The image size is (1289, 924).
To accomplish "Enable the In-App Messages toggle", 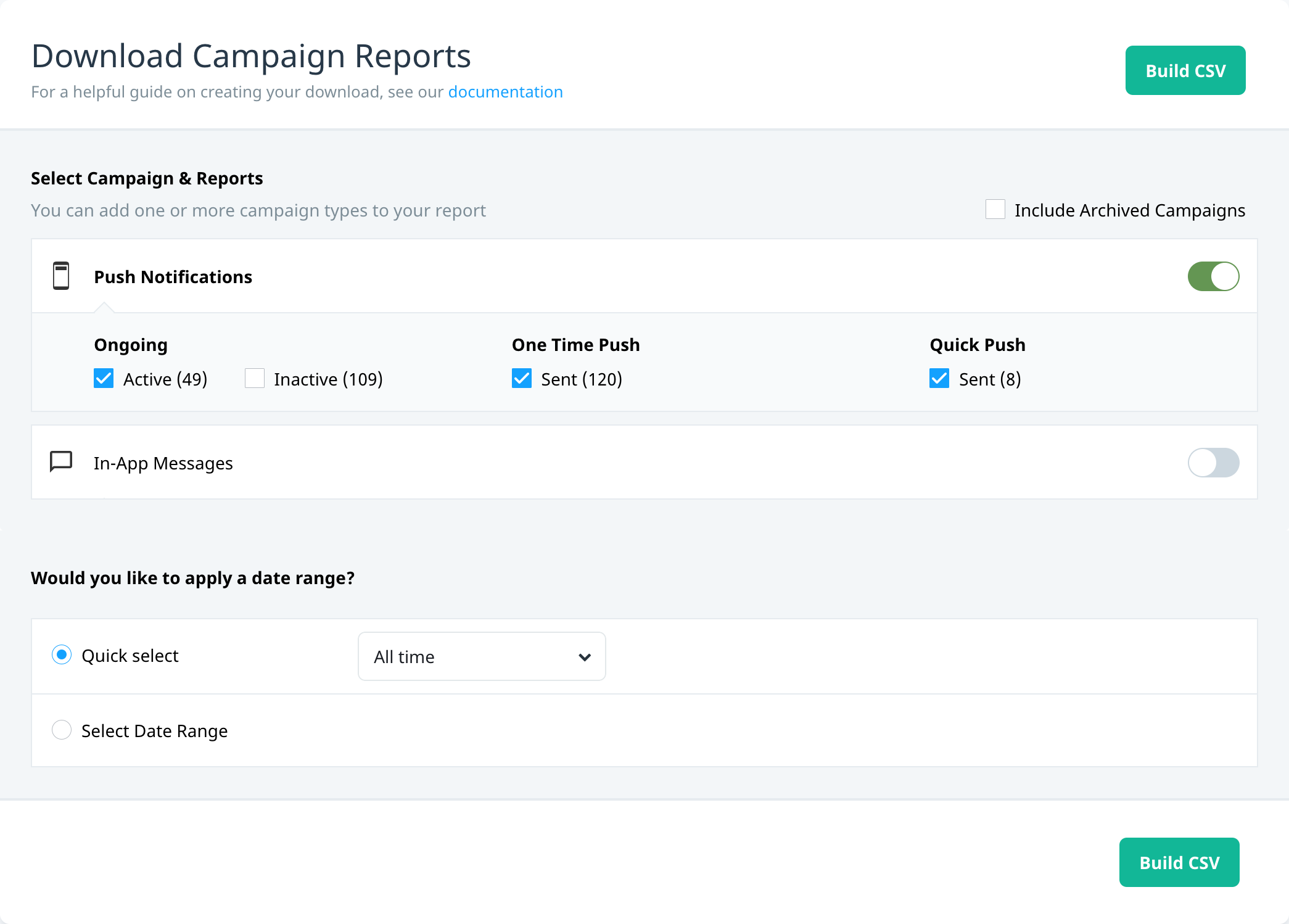I will 1213,463.
